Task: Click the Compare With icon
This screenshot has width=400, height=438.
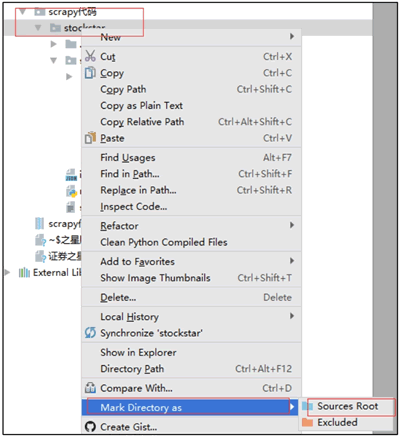Action: tap(90, 388)
